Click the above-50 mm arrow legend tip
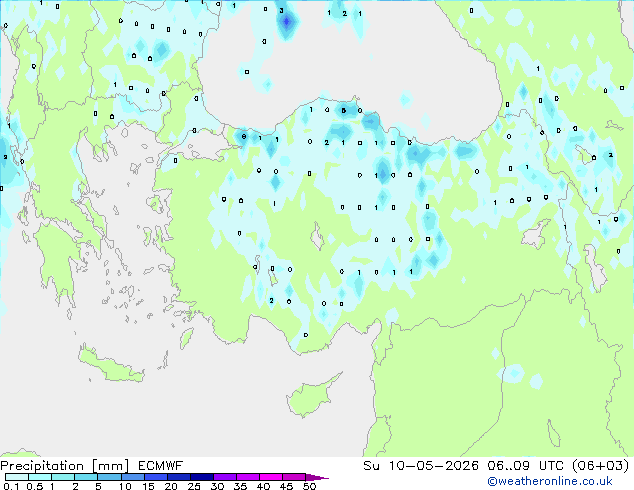634x490 pixels. (x=317, y=477)
